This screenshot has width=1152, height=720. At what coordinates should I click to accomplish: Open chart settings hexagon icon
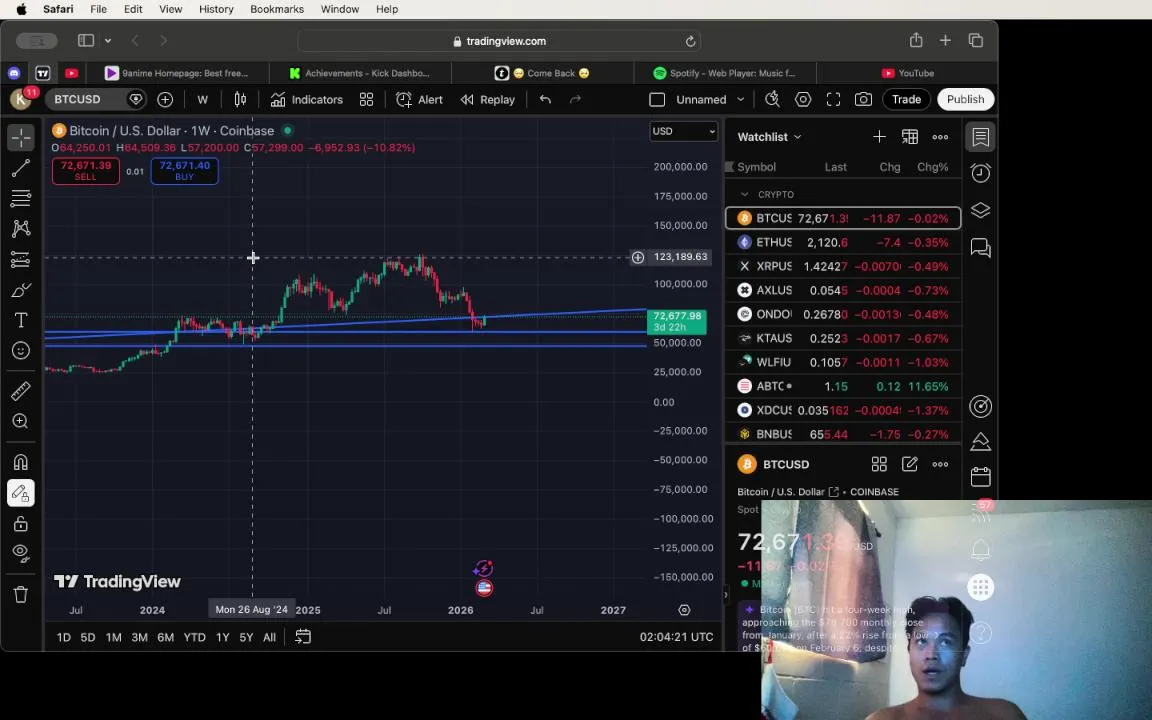pos(803,99)
